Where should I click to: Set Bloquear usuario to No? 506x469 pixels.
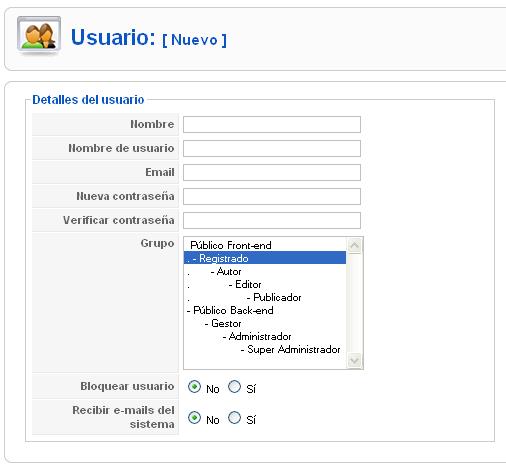194,387
